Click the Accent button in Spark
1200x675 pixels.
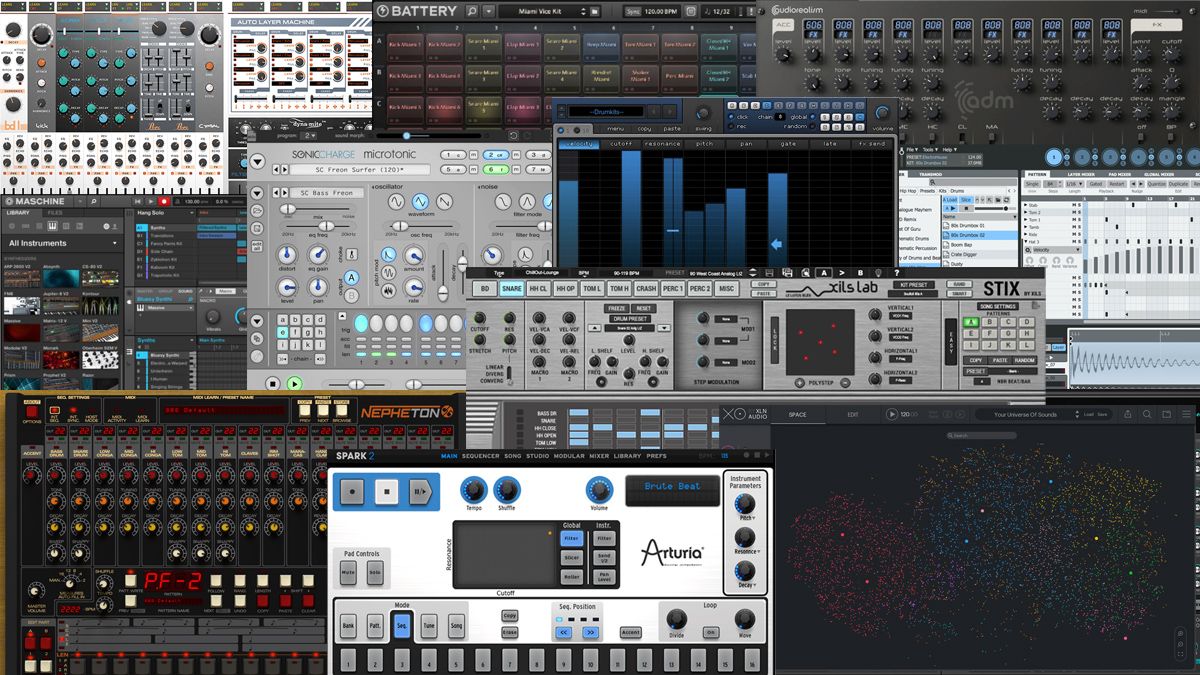(x=630, y=632)
